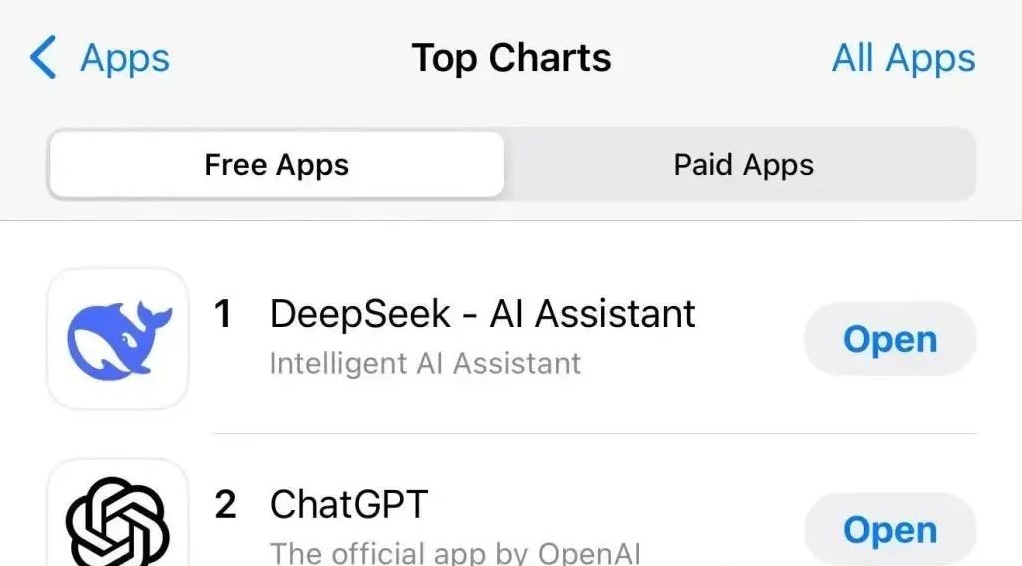Tap the back chevron arrow
Viewport: 1022px width, 566px height.
pos(44,58)
